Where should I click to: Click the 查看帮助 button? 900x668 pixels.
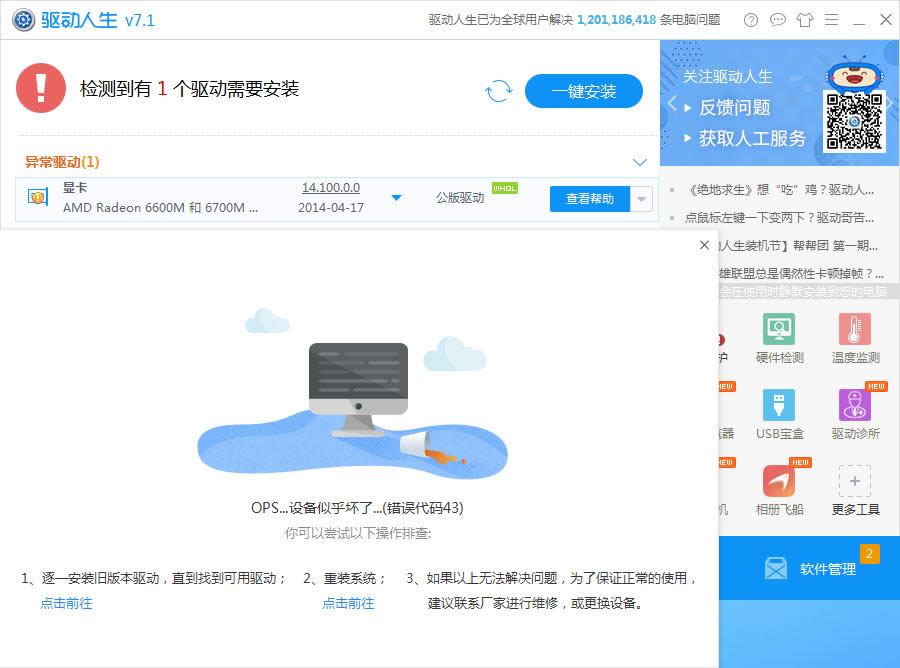[x=589, y=199]
